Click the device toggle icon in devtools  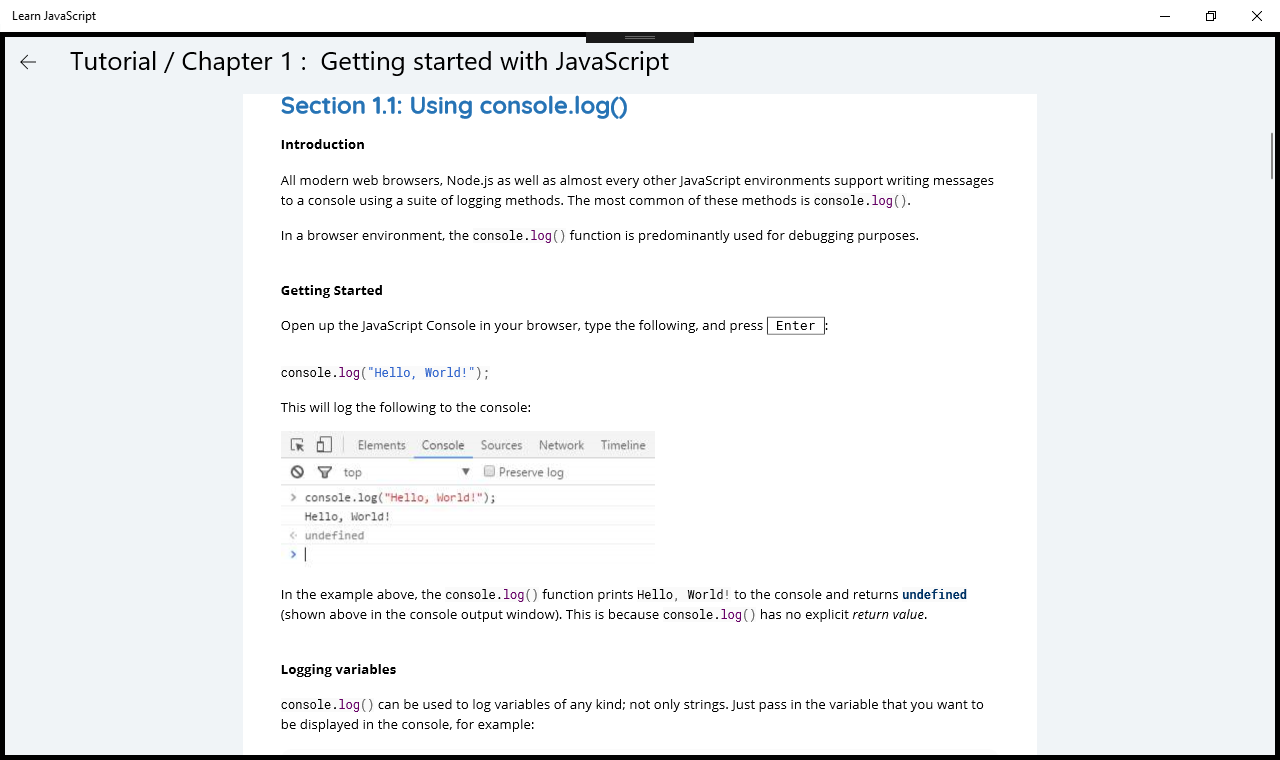(x=323, y=445)
